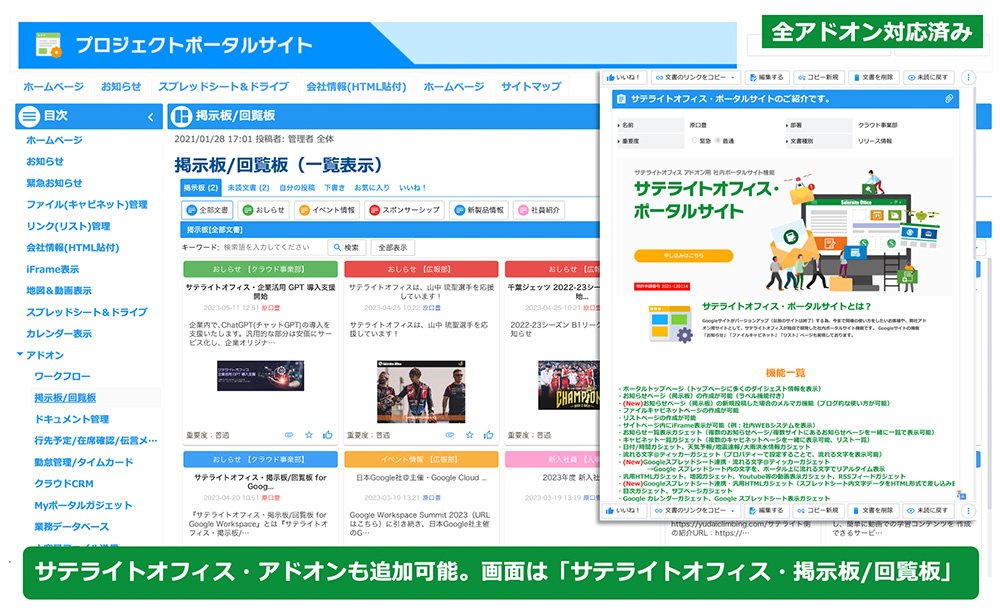Open ドキュメント管理 under アドオン
Screen dimensions: 1000x608
coord(71,419)
